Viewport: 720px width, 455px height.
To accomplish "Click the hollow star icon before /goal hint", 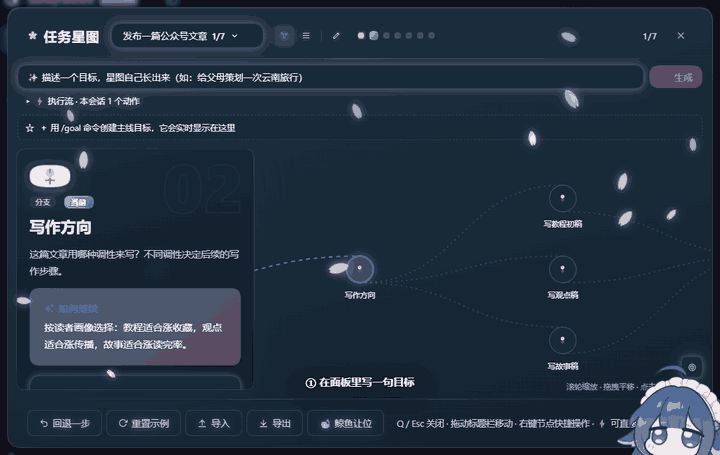I will point(30,128).
